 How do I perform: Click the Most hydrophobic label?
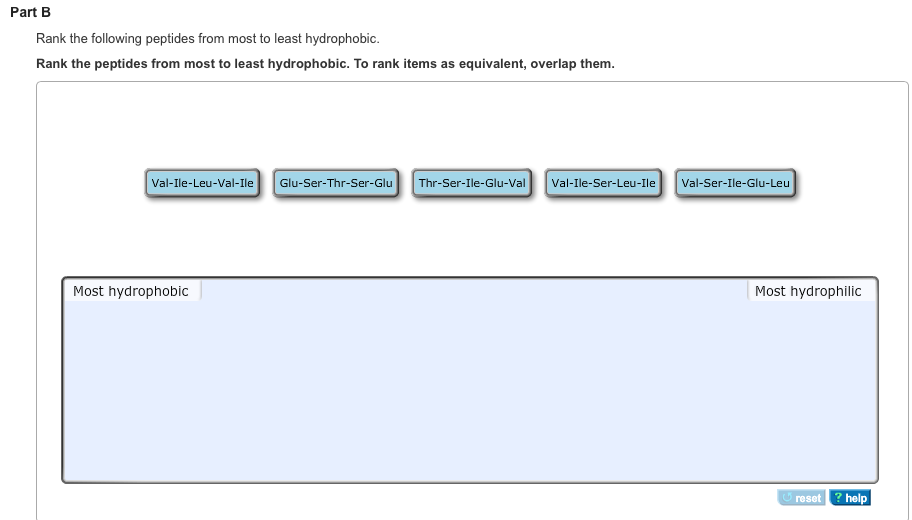tap(131, 291)
